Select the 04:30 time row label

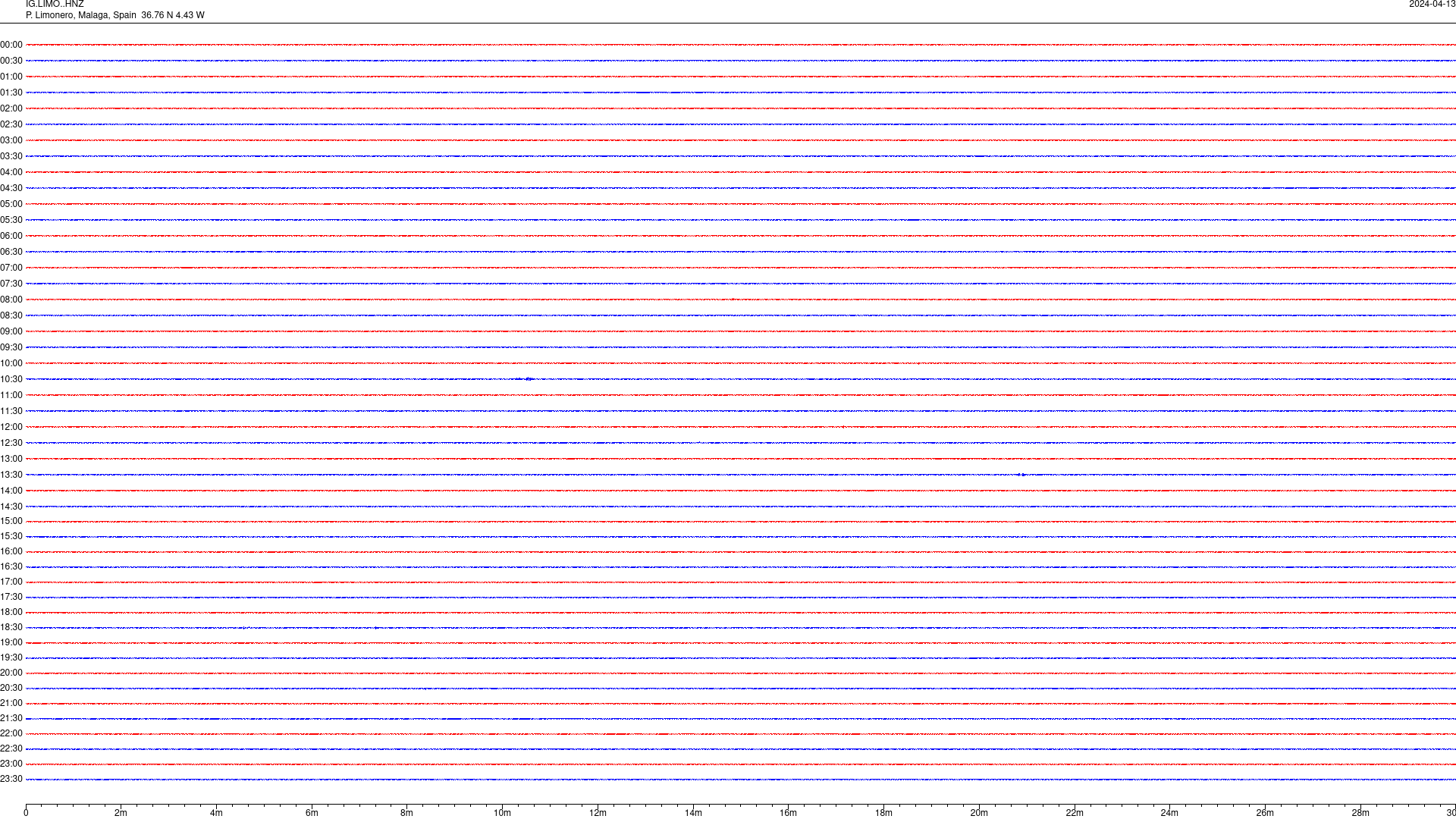(11, 188)
